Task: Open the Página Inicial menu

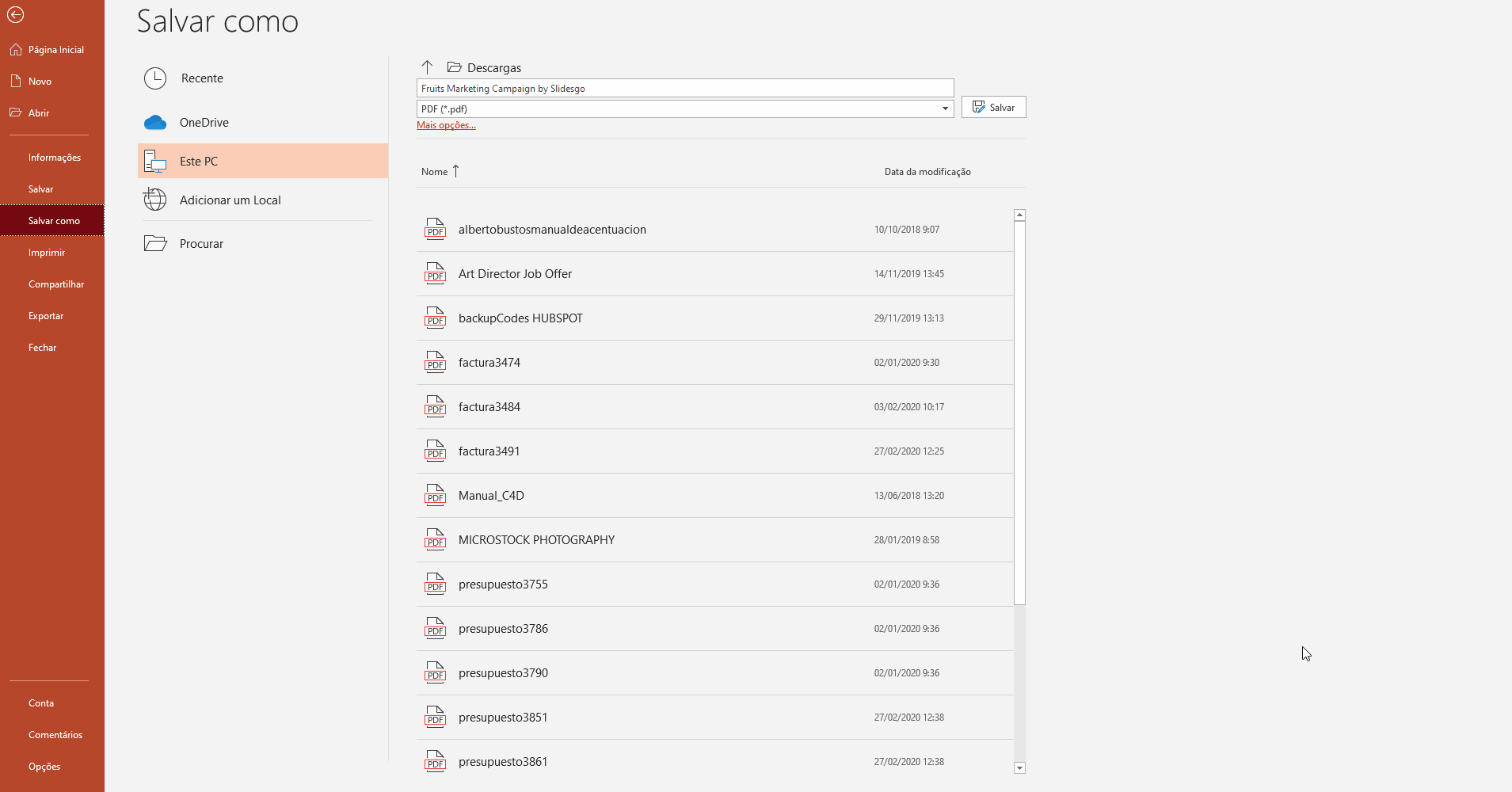Action: (51, 50)
